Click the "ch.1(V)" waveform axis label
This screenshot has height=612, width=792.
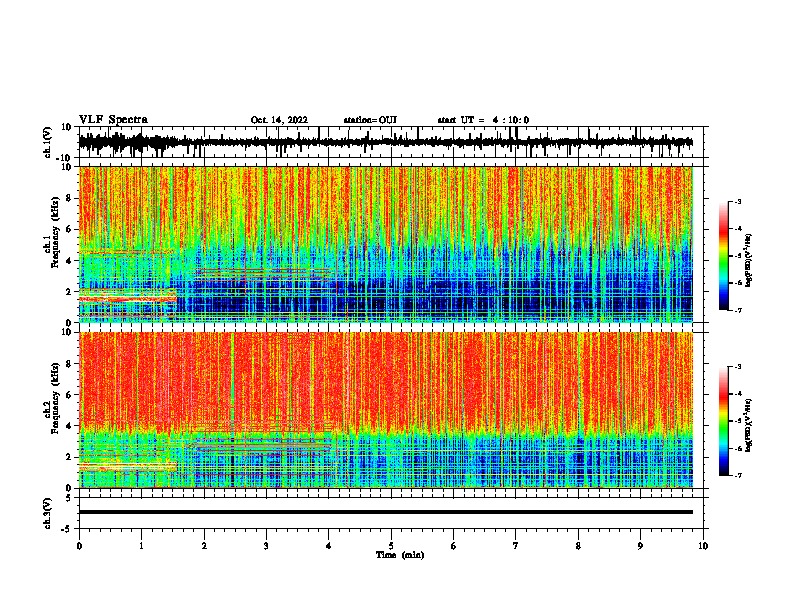tap(48, 142)
